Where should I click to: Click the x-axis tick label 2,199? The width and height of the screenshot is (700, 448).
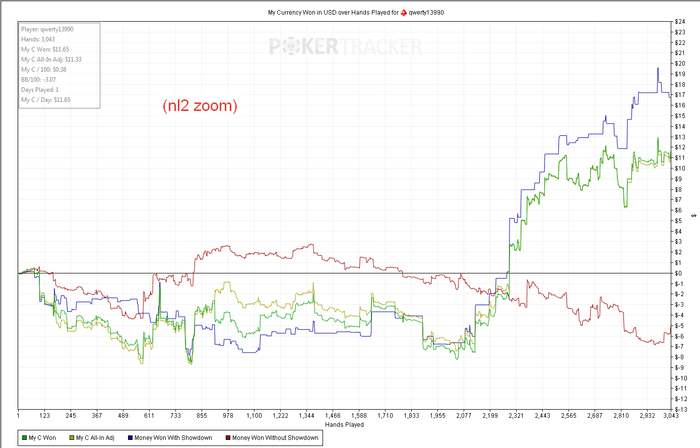tap(490, 415)
